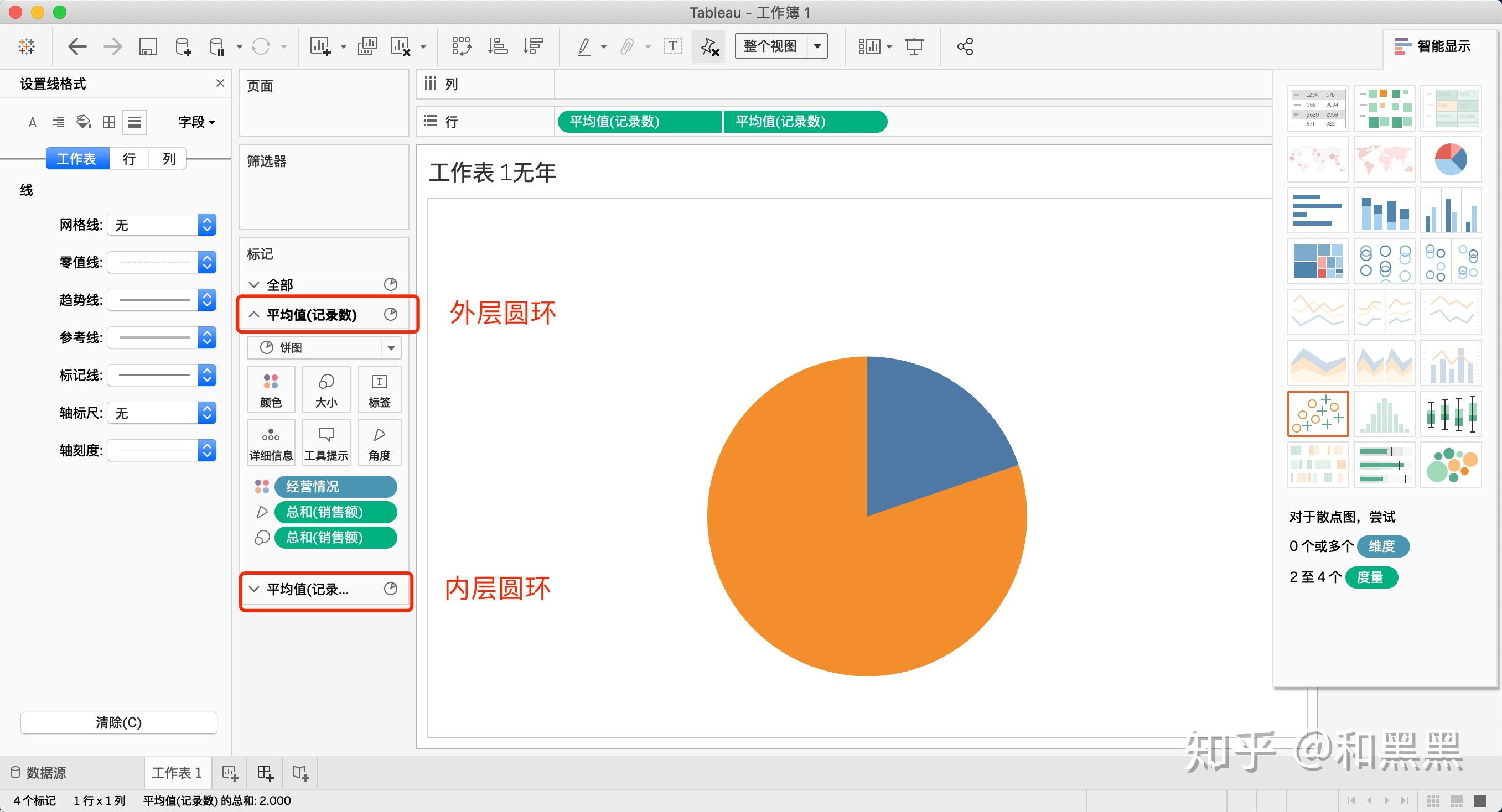The image size is (1502, 812).
Task: Open the 工具提示 (Tooltip) shelf icon
Action: pyautogui.click(x=326, y=442)
